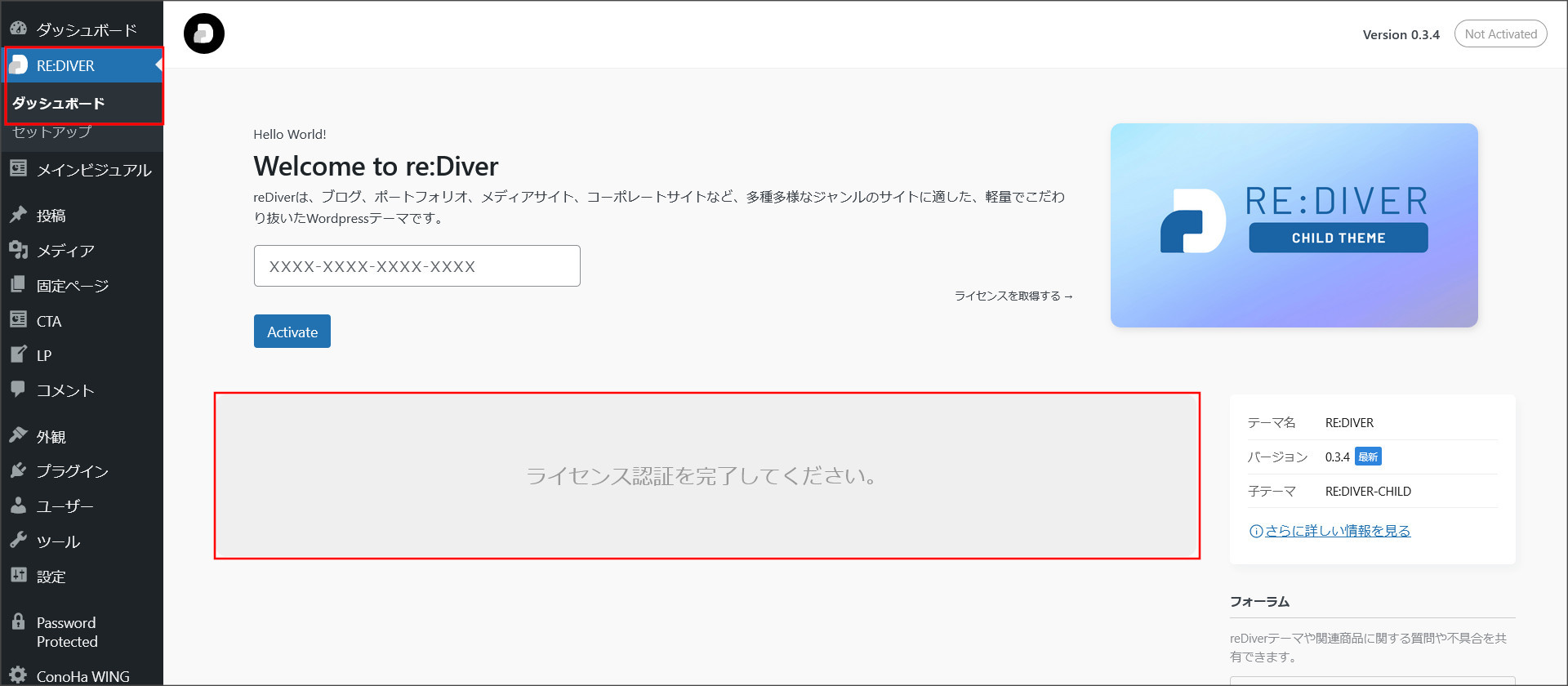Click the re:Diver round logo in header
The width and height of the screenshot is (1568, 686).
click(x=204, y=34)
